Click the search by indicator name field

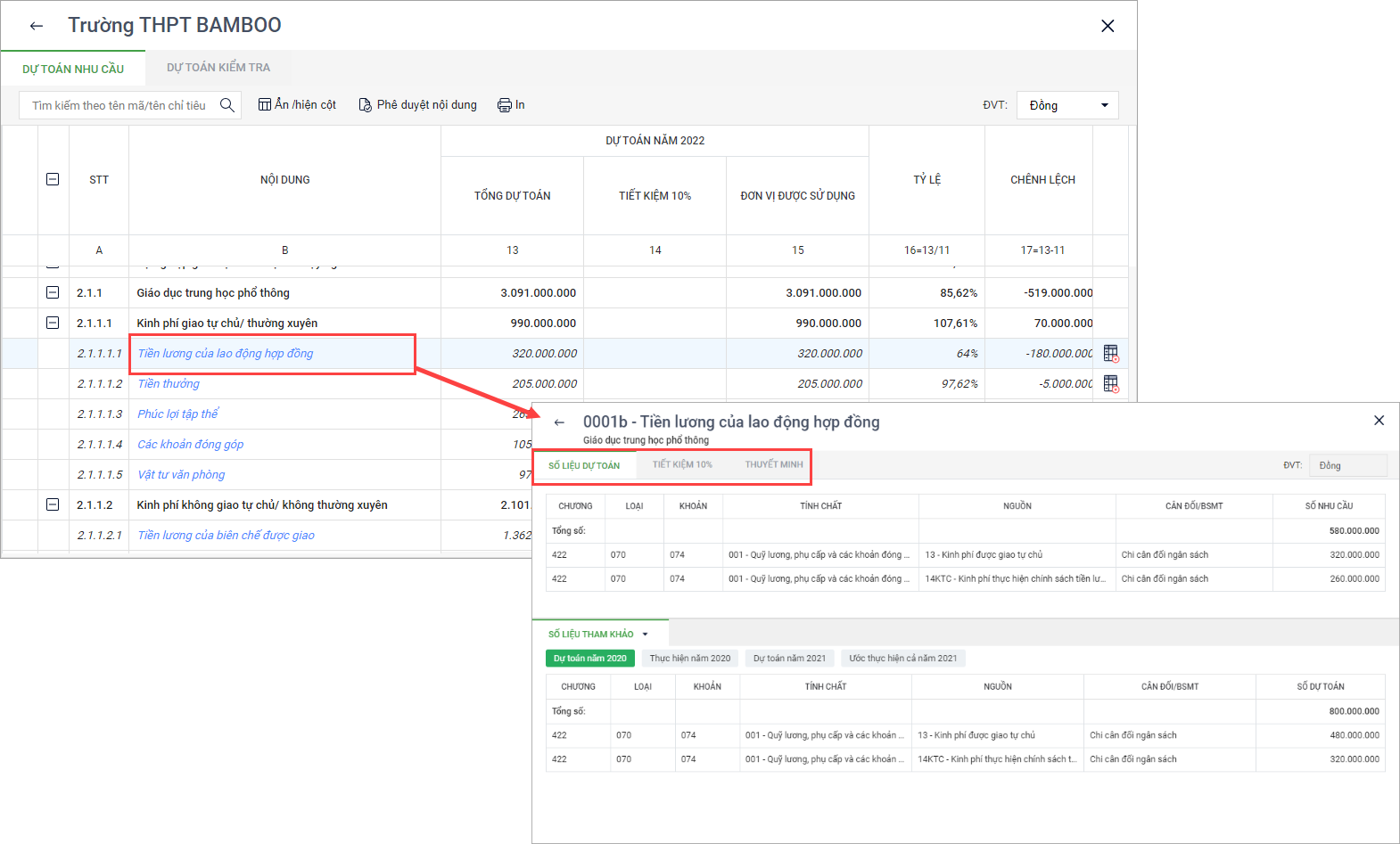point(119,105)
